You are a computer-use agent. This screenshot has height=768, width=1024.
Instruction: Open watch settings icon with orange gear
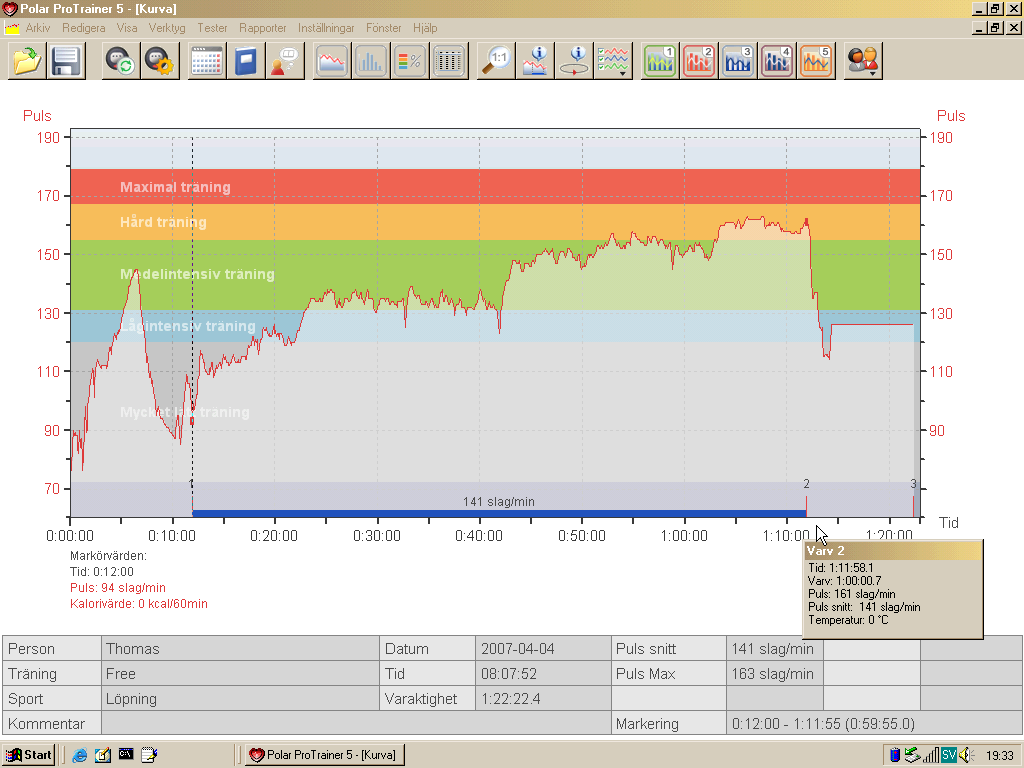(x=161, y=61)
